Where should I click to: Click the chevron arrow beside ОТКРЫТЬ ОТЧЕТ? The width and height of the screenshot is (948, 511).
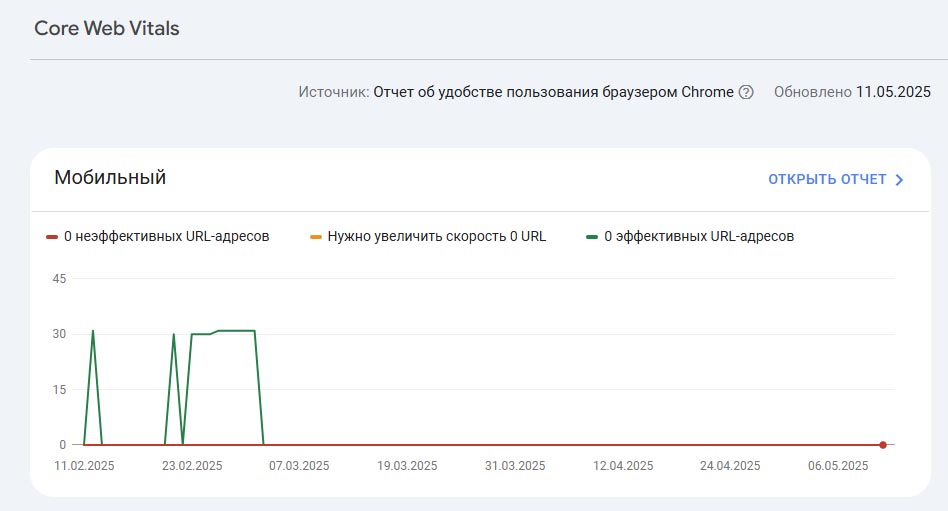coord(899,180)
